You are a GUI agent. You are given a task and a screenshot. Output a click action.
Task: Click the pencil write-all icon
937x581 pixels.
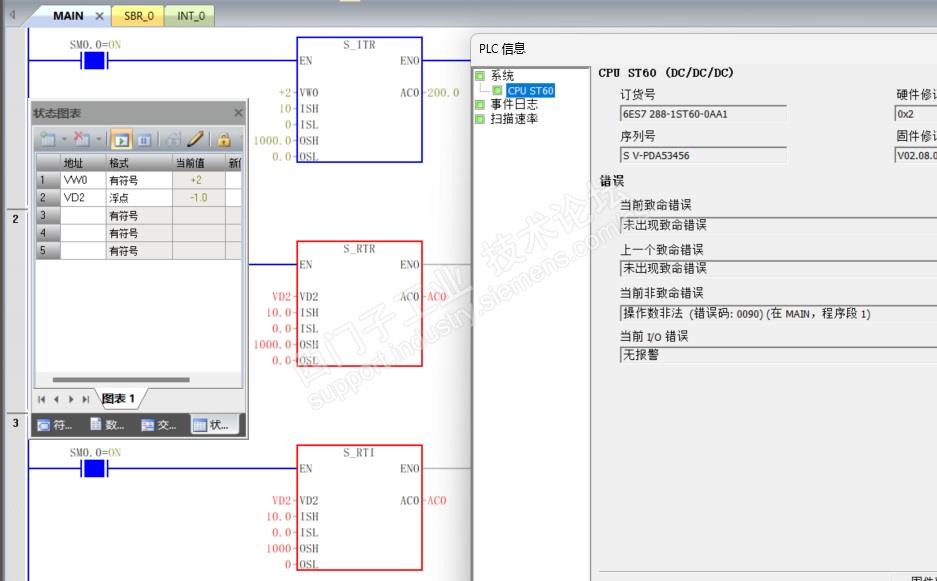195,139
